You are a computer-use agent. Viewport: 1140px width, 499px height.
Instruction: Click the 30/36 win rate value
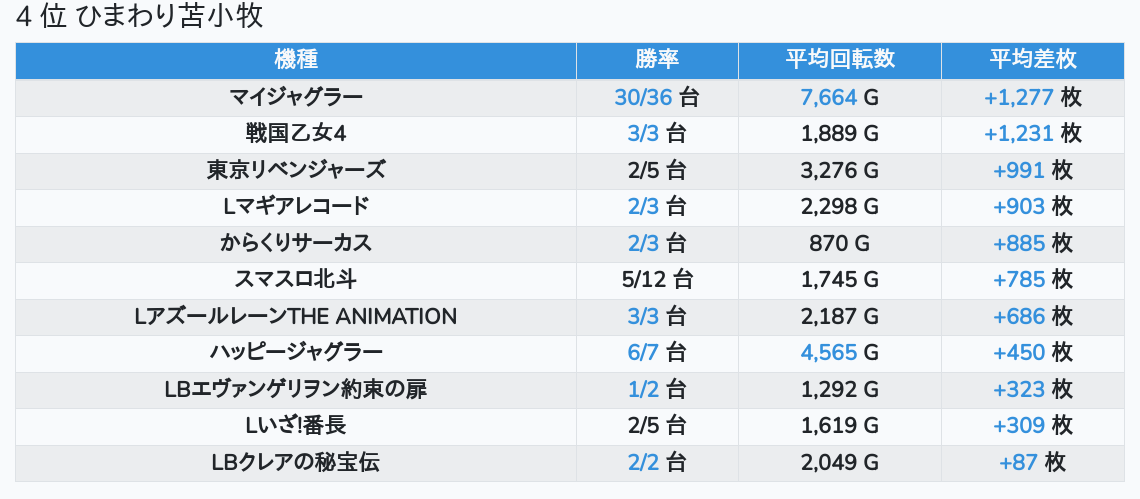coord(644,97)
